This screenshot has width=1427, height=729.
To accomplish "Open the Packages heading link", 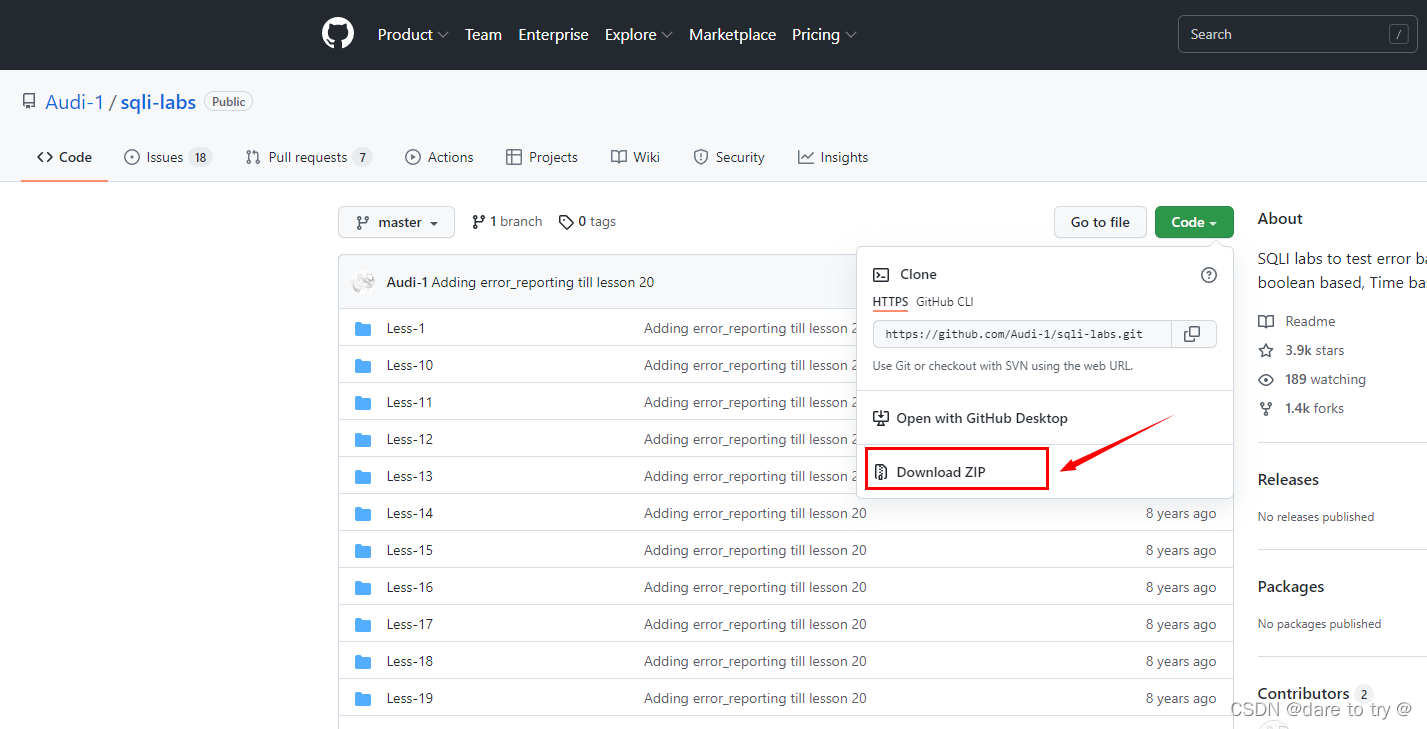I will 1291,587.
